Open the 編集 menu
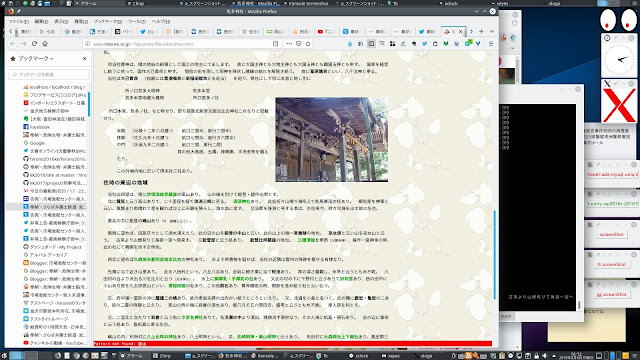 pos(41,21)
